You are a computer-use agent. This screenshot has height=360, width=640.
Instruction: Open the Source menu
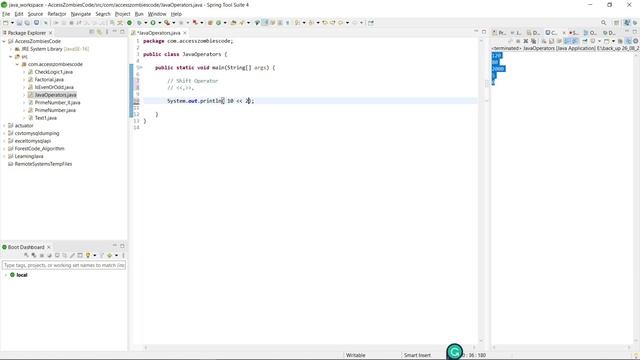point(35,14)
